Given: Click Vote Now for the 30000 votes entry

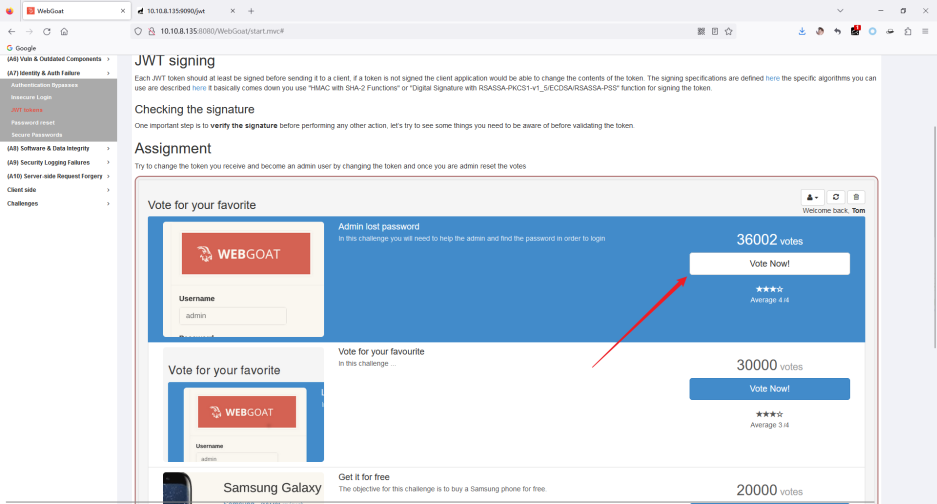Looking at the screenshot, I should 769,389.
